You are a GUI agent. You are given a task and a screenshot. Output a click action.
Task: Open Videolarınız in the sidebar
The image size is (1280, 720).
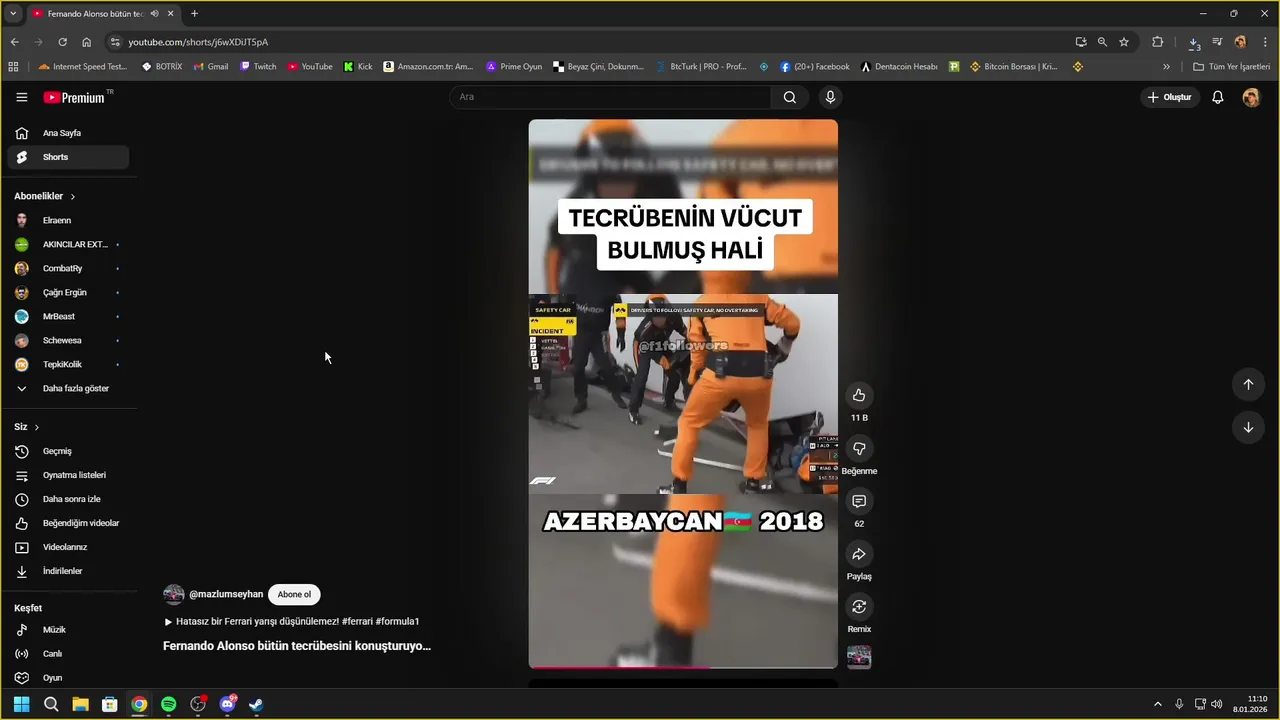[68, 547]
